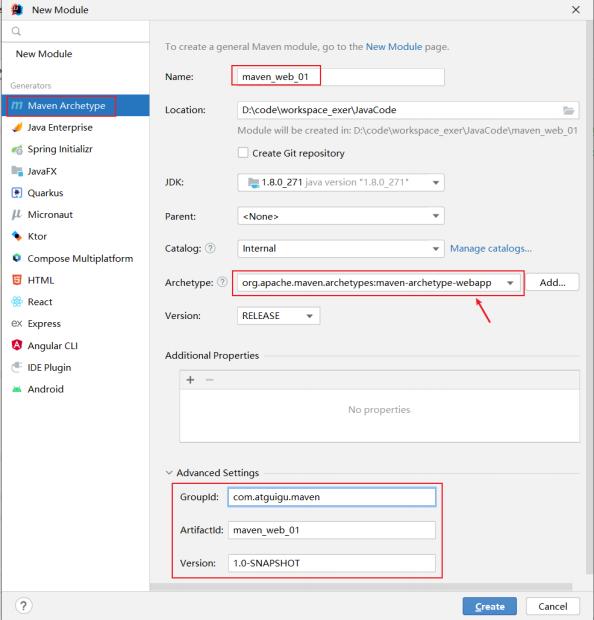
Task: Click the IDE Plugin icon
Action: [x=17, y=367]
